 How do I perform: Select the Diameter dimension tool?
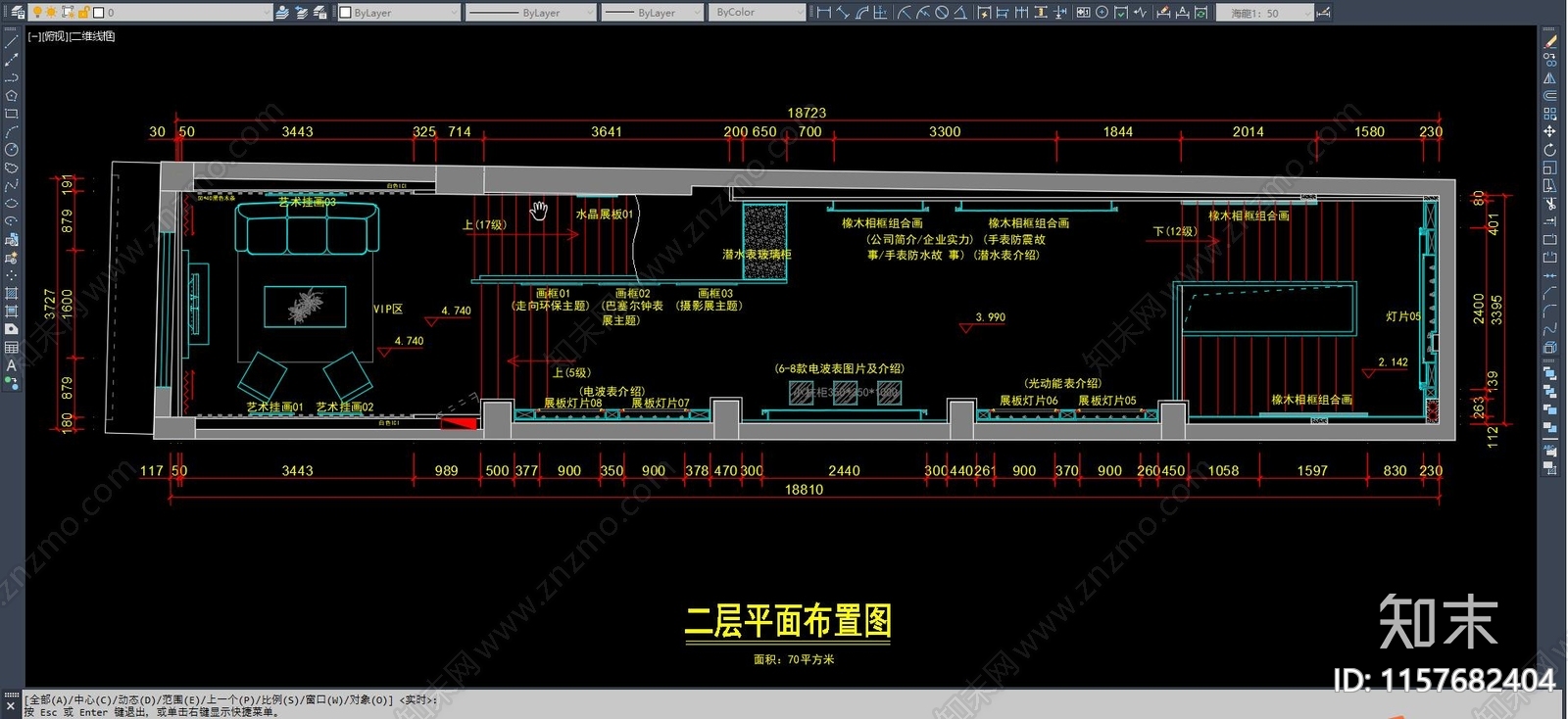pyautogui.click(x=942, y=13)
